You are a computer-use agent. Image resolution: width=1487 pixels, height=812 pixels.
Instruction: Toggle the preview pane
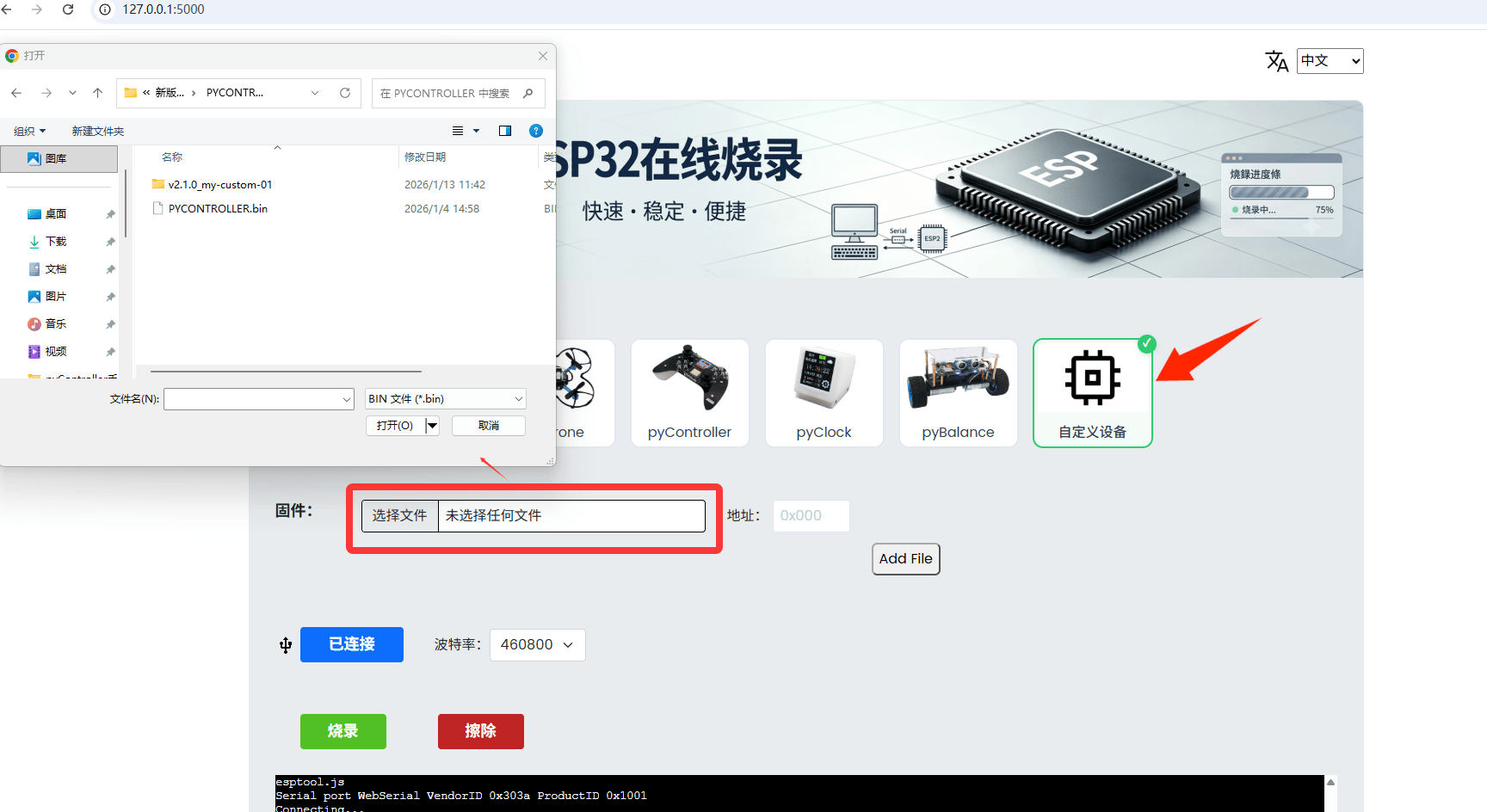tap(505, 131)
